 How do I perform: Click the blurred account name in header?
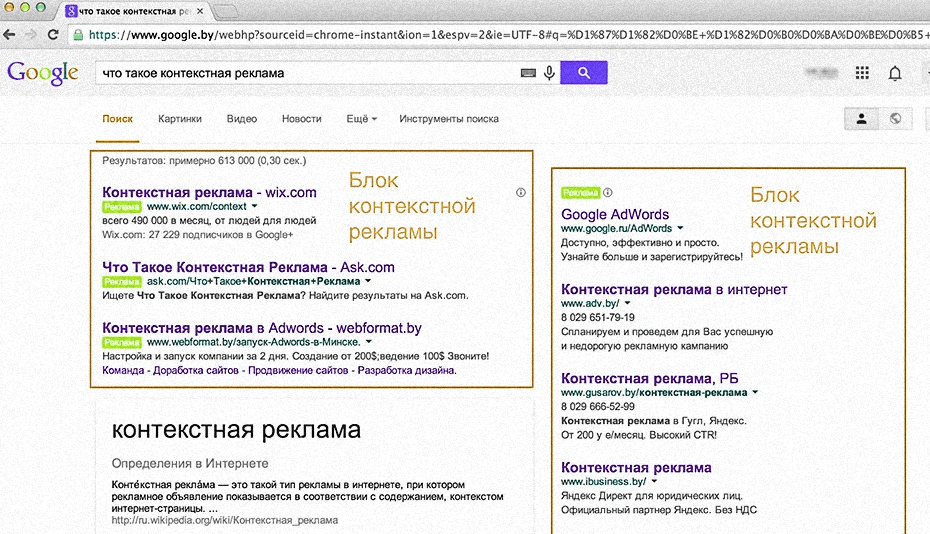pyautogui.click(x=821, y=73)
